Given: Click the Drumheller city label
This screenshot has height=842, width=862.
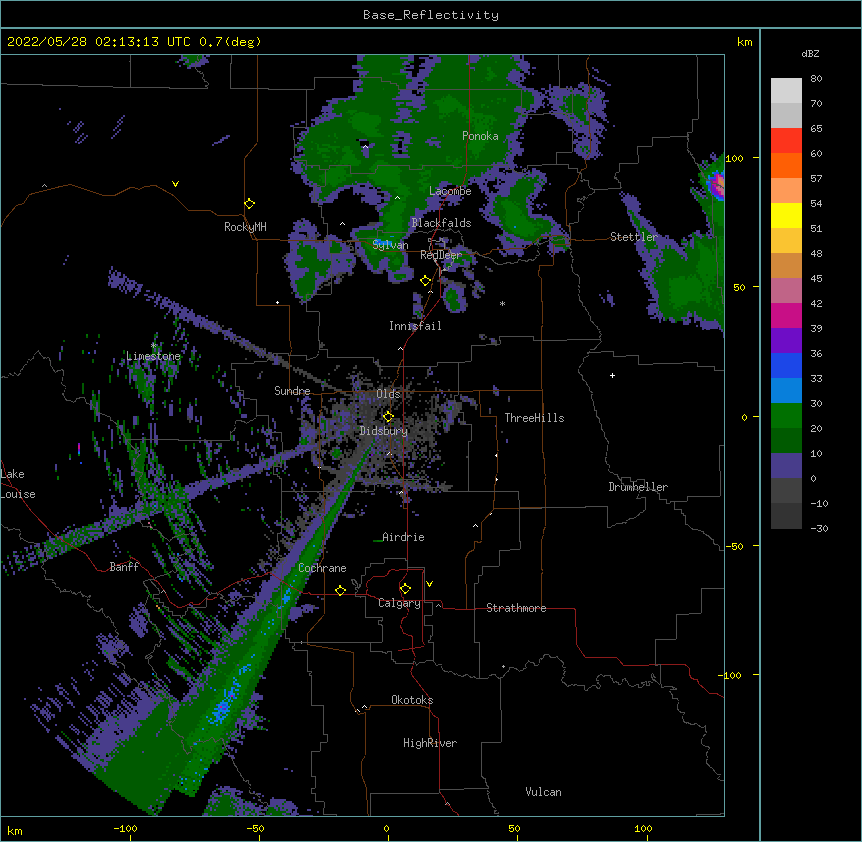Looking at the screenshot, I should 638,487.
